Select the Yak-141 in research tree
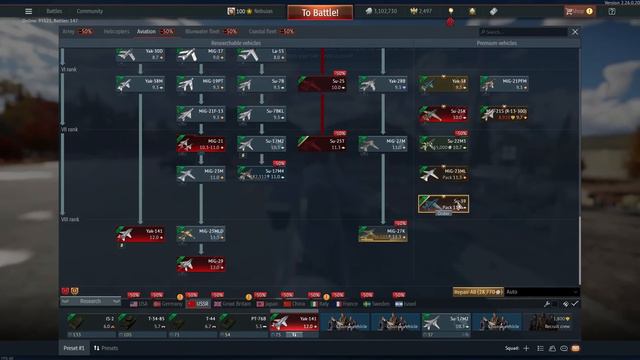640x360 pixels. (140, 234)
